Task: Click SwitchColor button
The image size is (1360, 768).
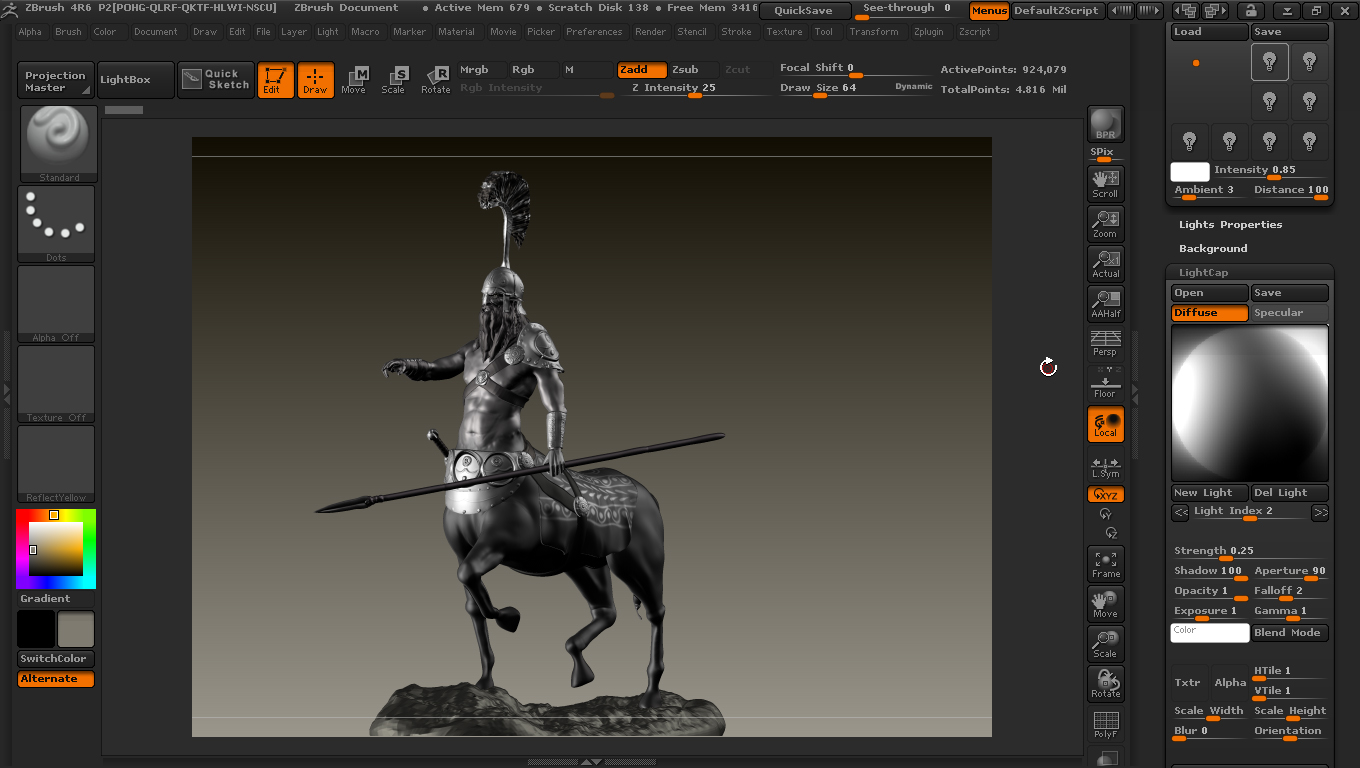Action: point(56,659)
